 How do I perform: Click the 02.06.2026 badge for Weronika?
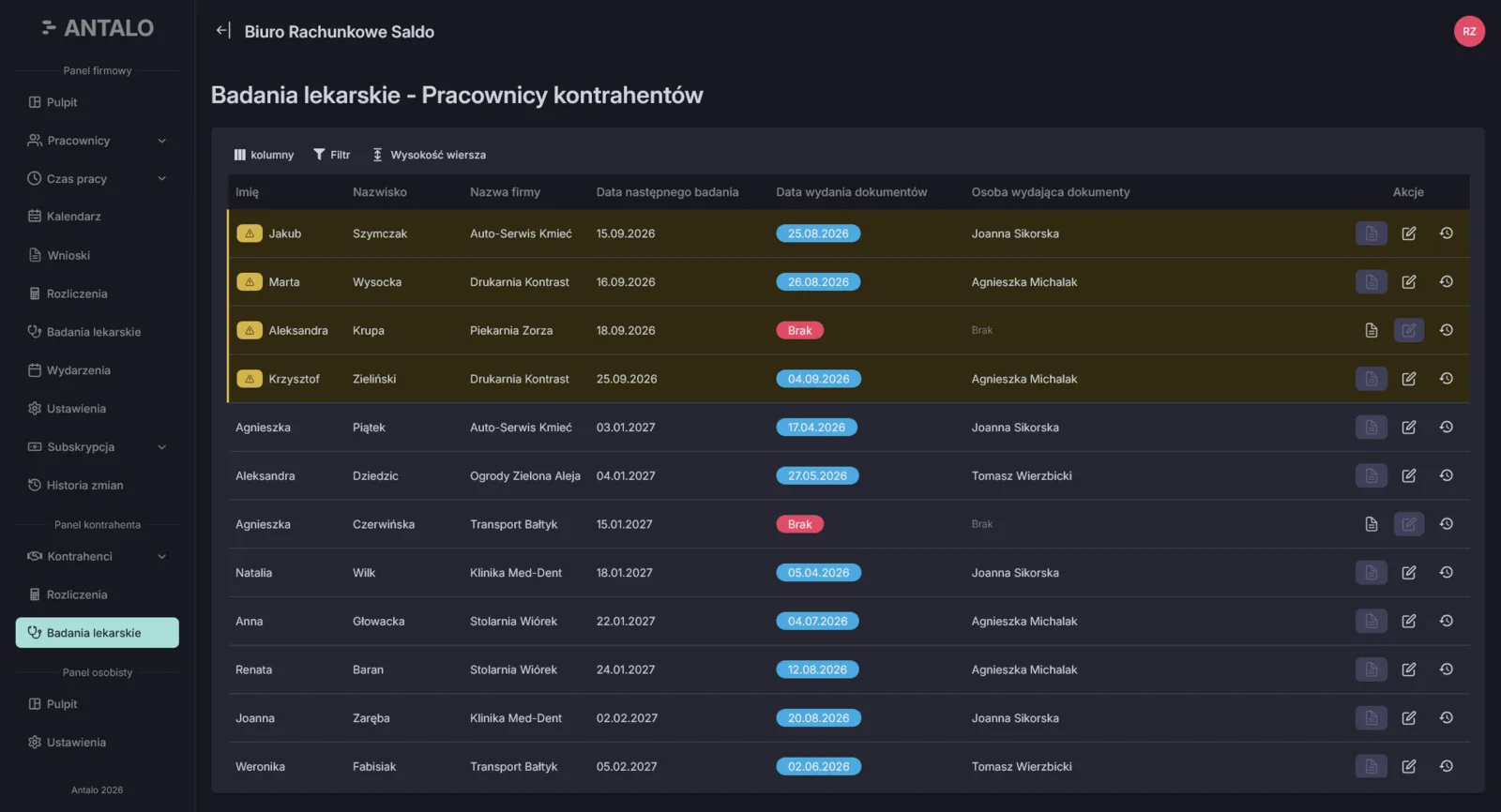click(x=818, y=766)
